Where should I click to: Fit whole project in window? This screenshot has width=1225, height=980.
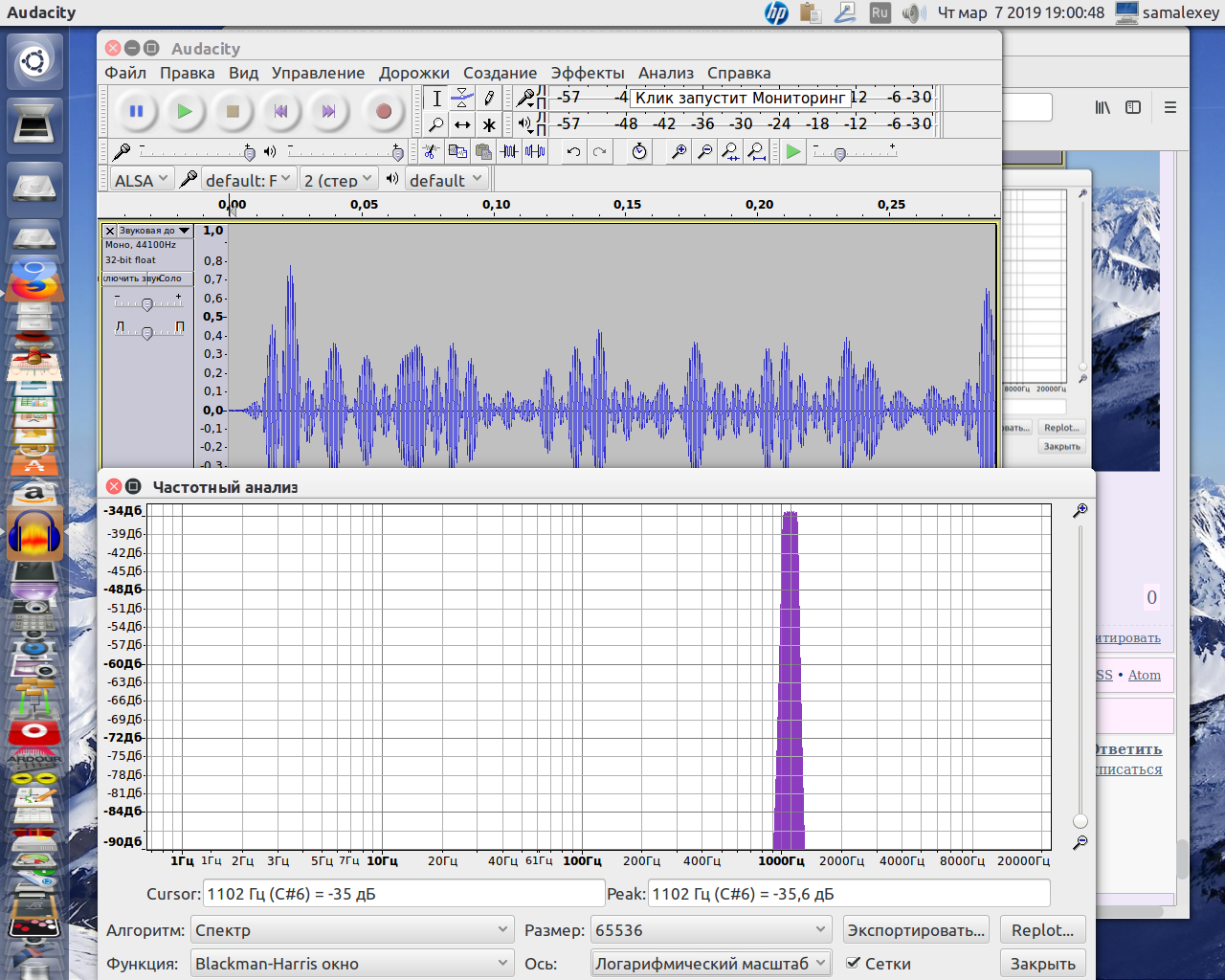(756, 151)
